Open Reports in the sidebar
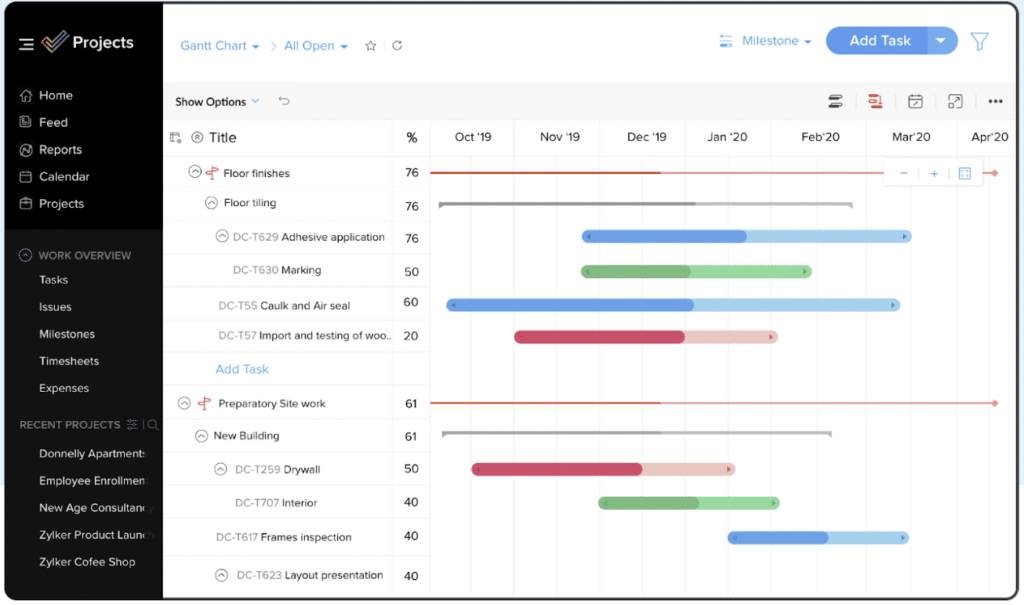Screen dimensions: 1024x605 click(60, 150)
